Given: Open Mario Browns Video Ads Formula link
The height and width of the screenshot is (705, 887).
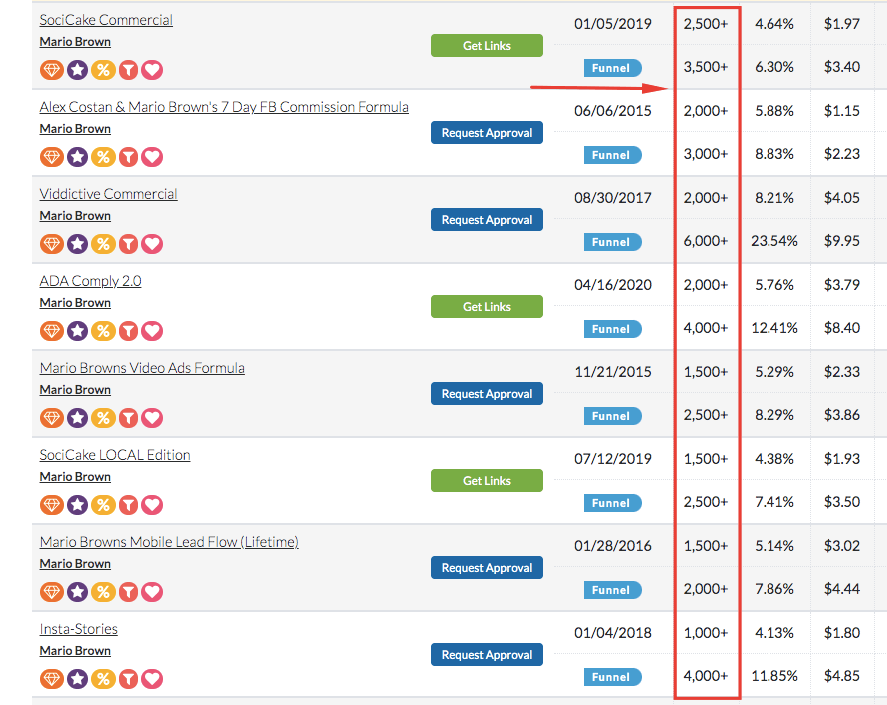Looking at the screenshot, I should (x=142, y=368).
